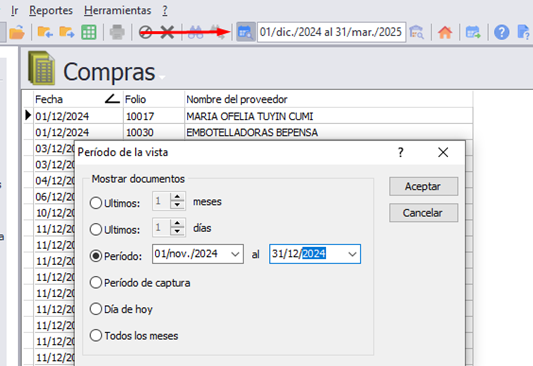This screenshot has height=366, width=533.
Task: Select the Ultimos días radio button
Action: pos(96,229)
